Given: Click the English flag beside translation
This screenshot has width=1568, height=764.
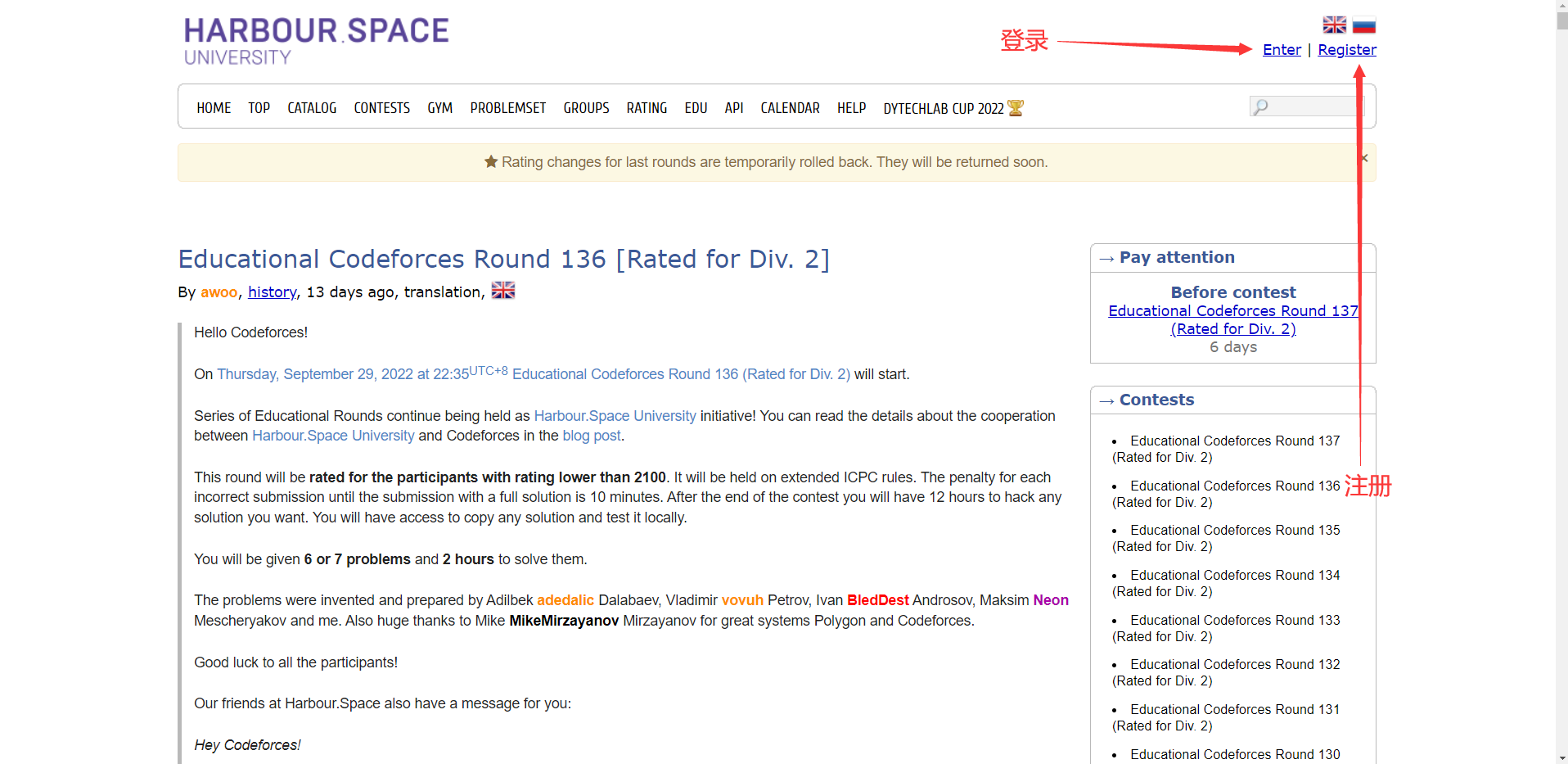Looking at the screenshot, I should click(x=503, y=291).
